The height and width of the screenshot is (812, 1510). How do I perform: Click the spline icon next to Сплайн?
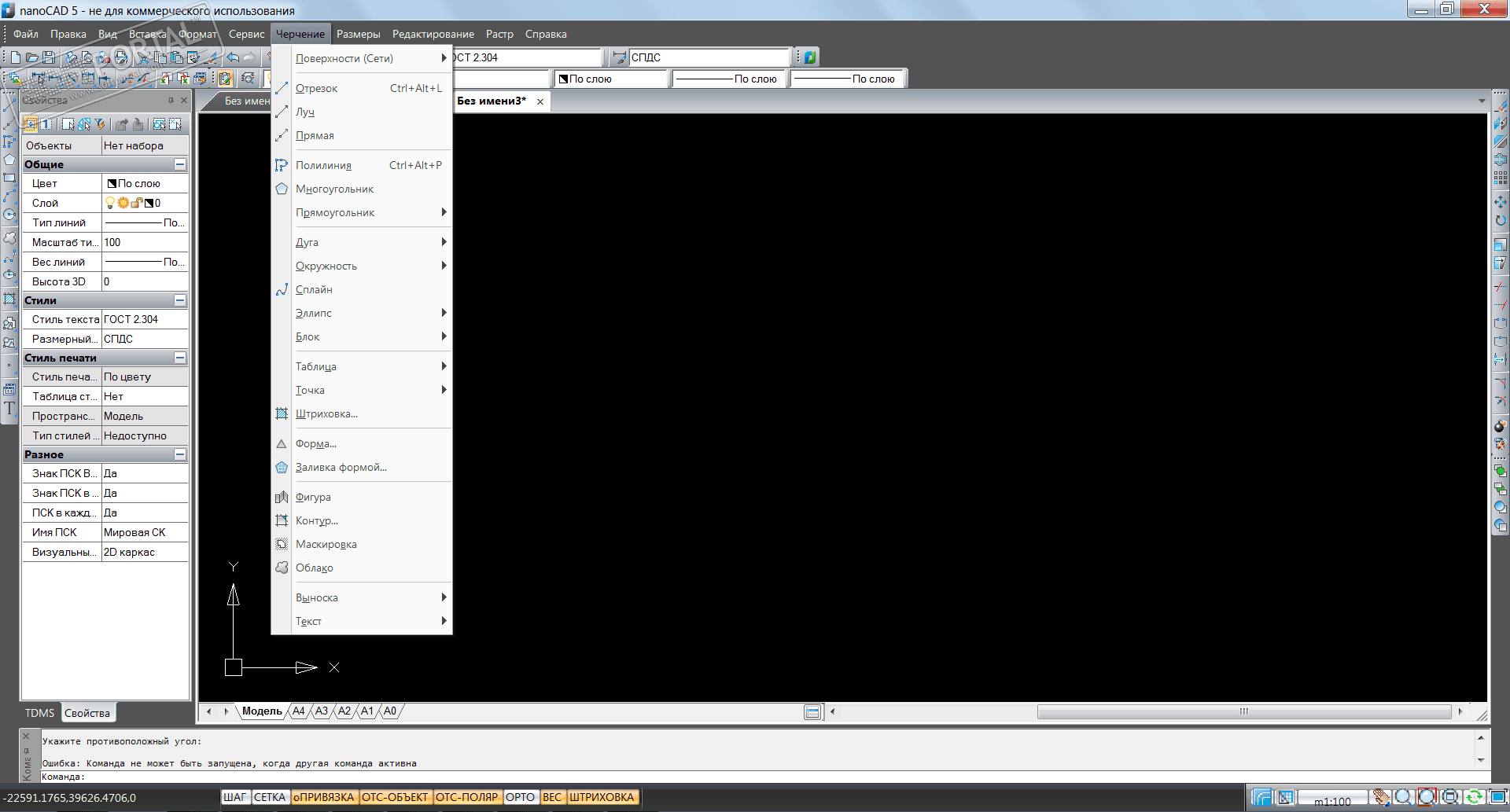282,289
